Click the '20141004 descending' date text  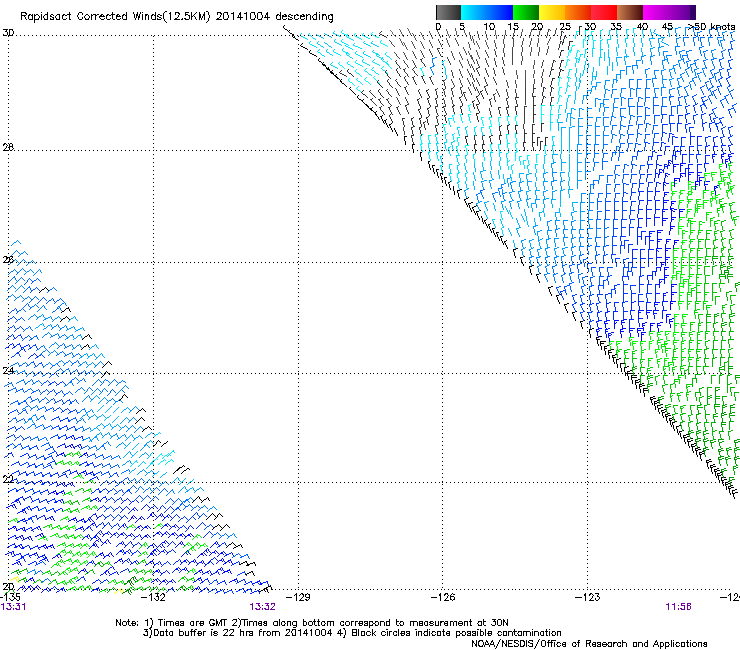pos(275,17)
